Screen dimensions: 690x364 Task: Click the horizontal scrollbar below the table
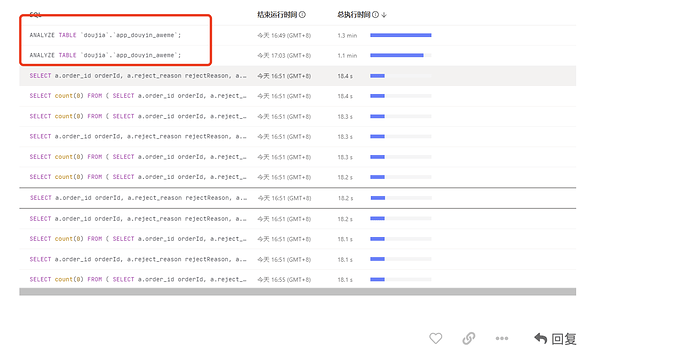pyautogui.click(x=297, y=292)
